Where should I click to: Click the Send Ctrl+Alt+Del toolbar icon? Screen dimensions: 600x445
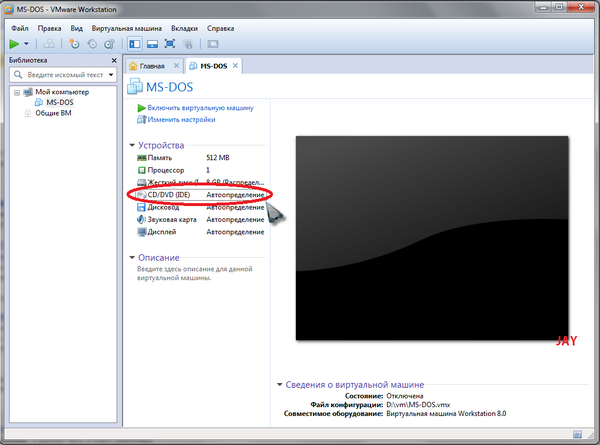click(x=49, y=44)
